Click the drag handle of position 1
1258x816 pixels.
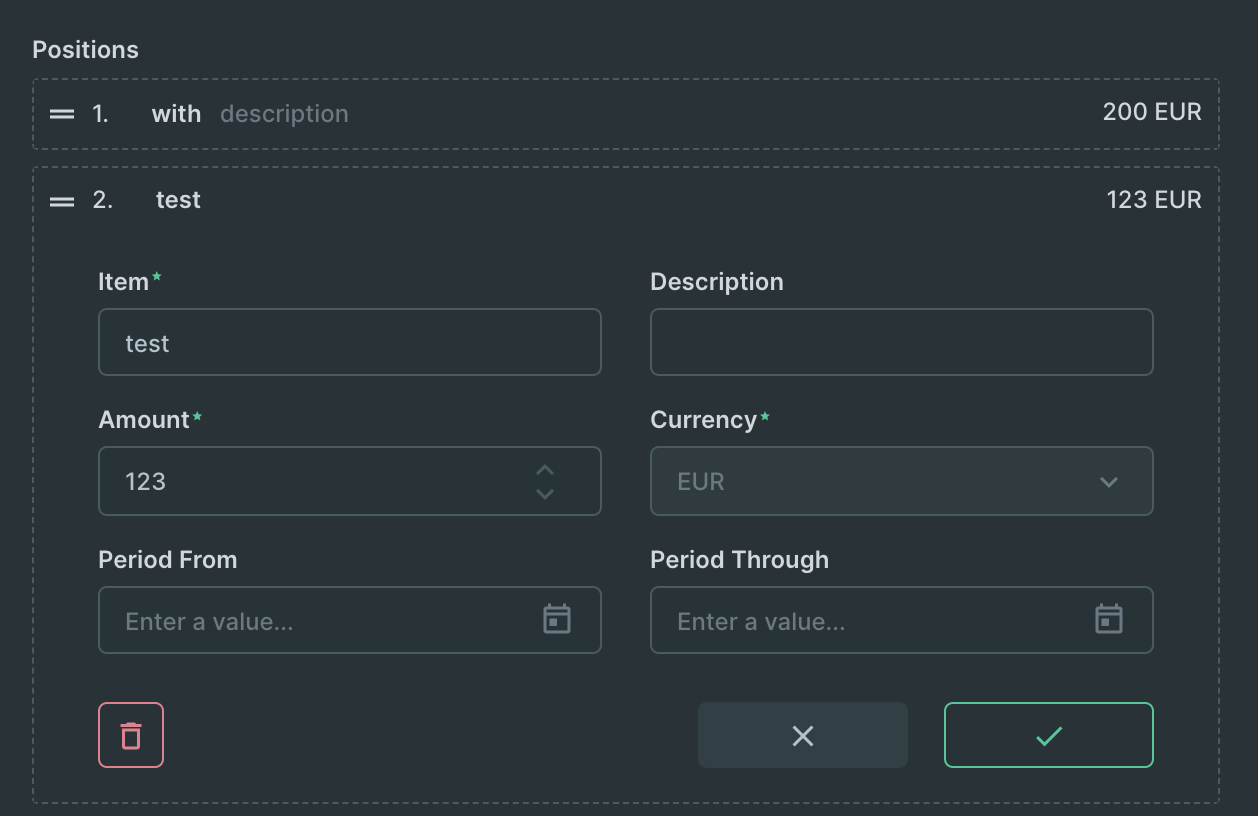tap(60, 113)
